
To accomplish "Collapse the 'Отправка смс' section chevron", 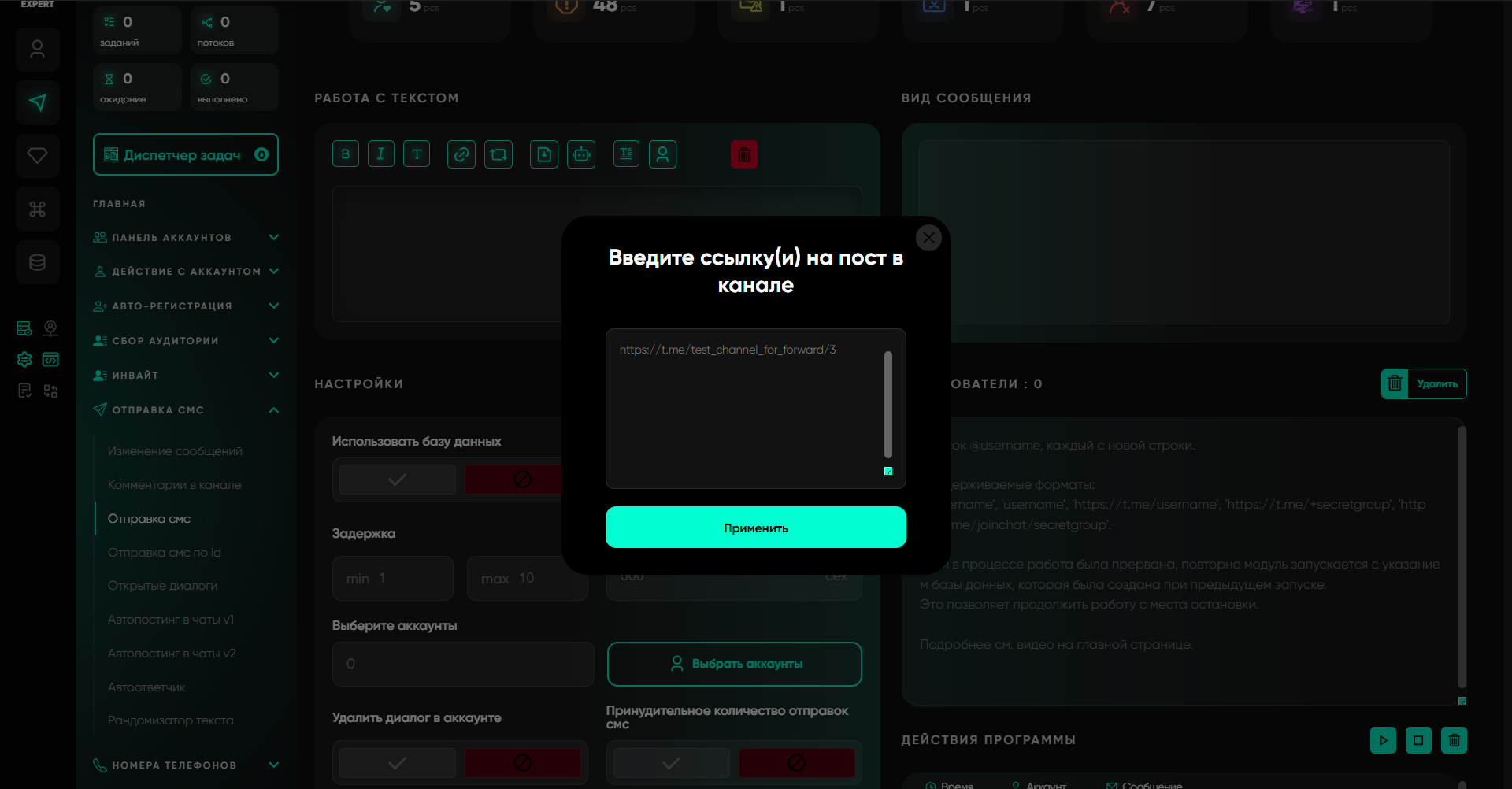I will coord(273,410).
